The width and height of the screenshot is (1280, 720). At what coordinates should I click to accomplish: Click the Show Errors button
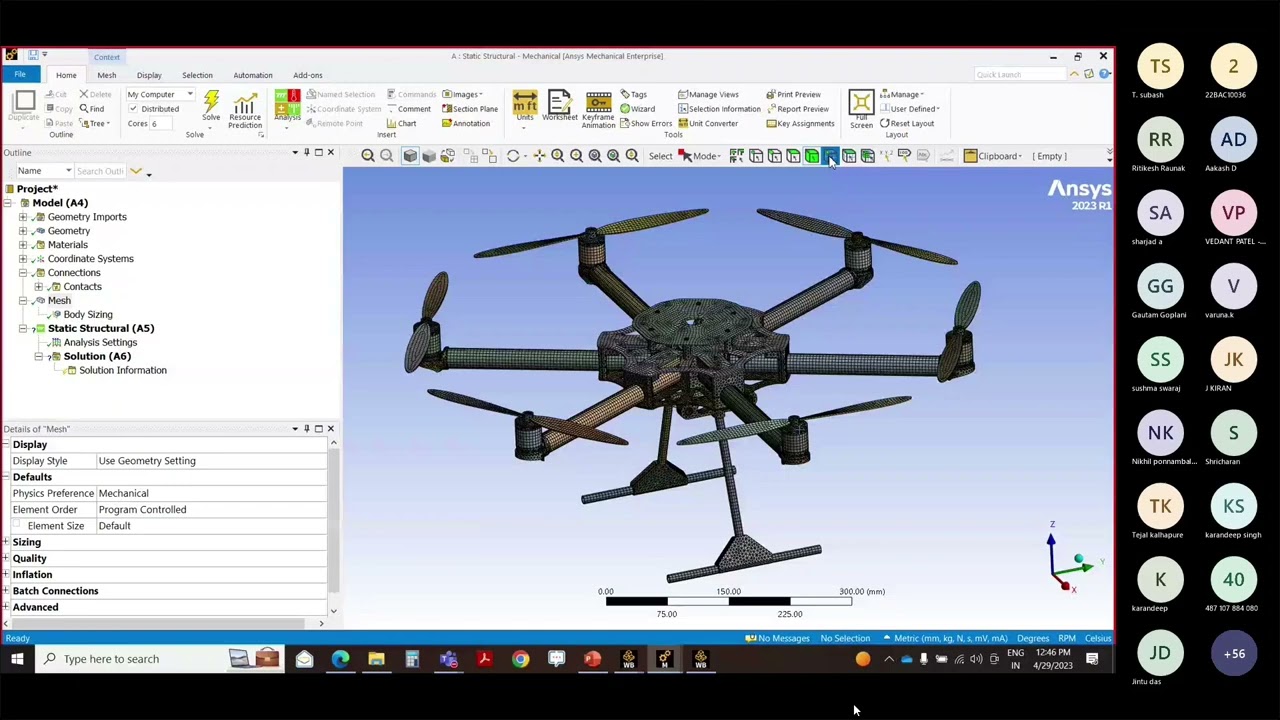tap(646, 124)
